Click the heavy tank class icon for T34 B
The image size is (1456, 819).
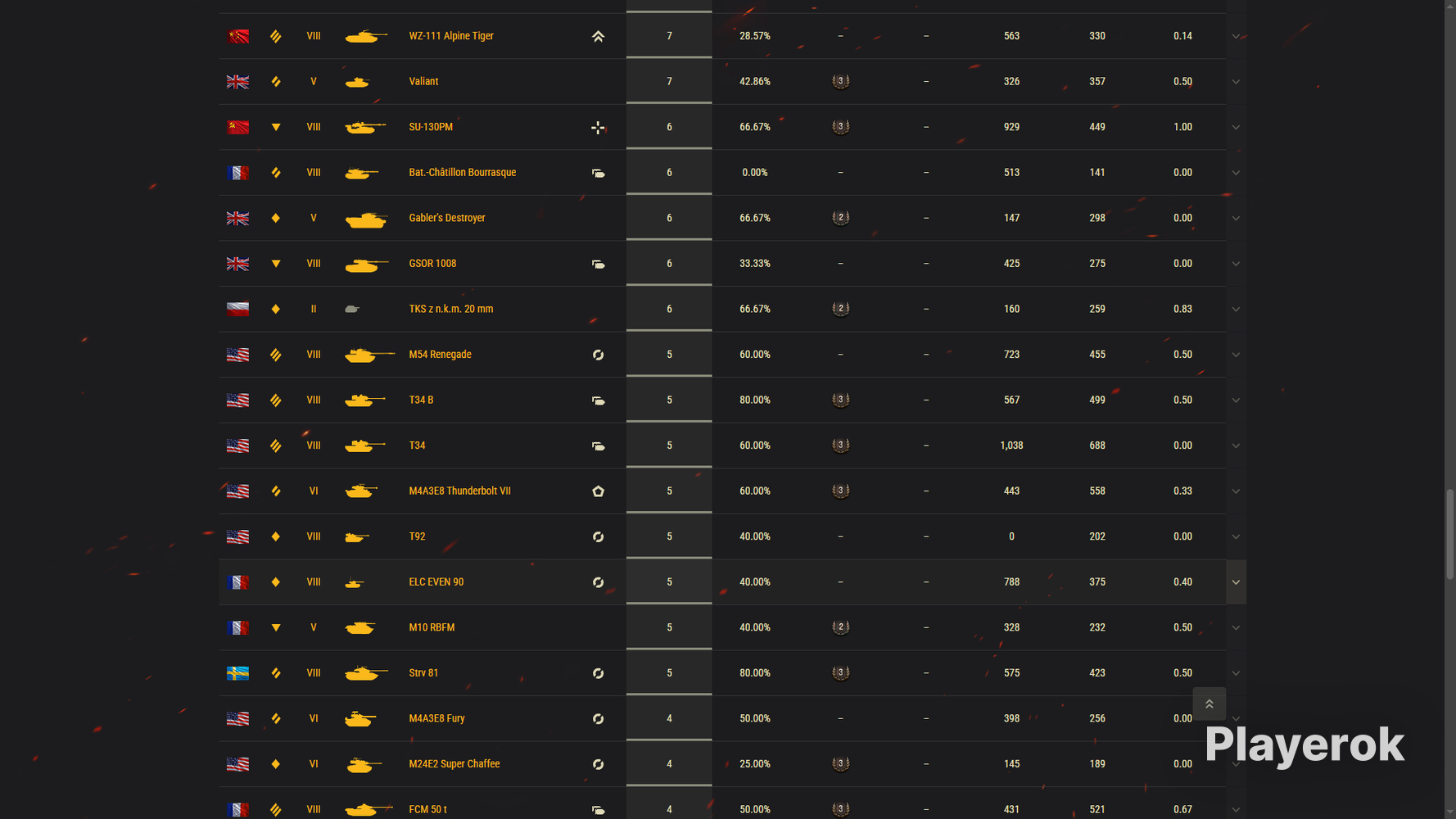[276, 400]
